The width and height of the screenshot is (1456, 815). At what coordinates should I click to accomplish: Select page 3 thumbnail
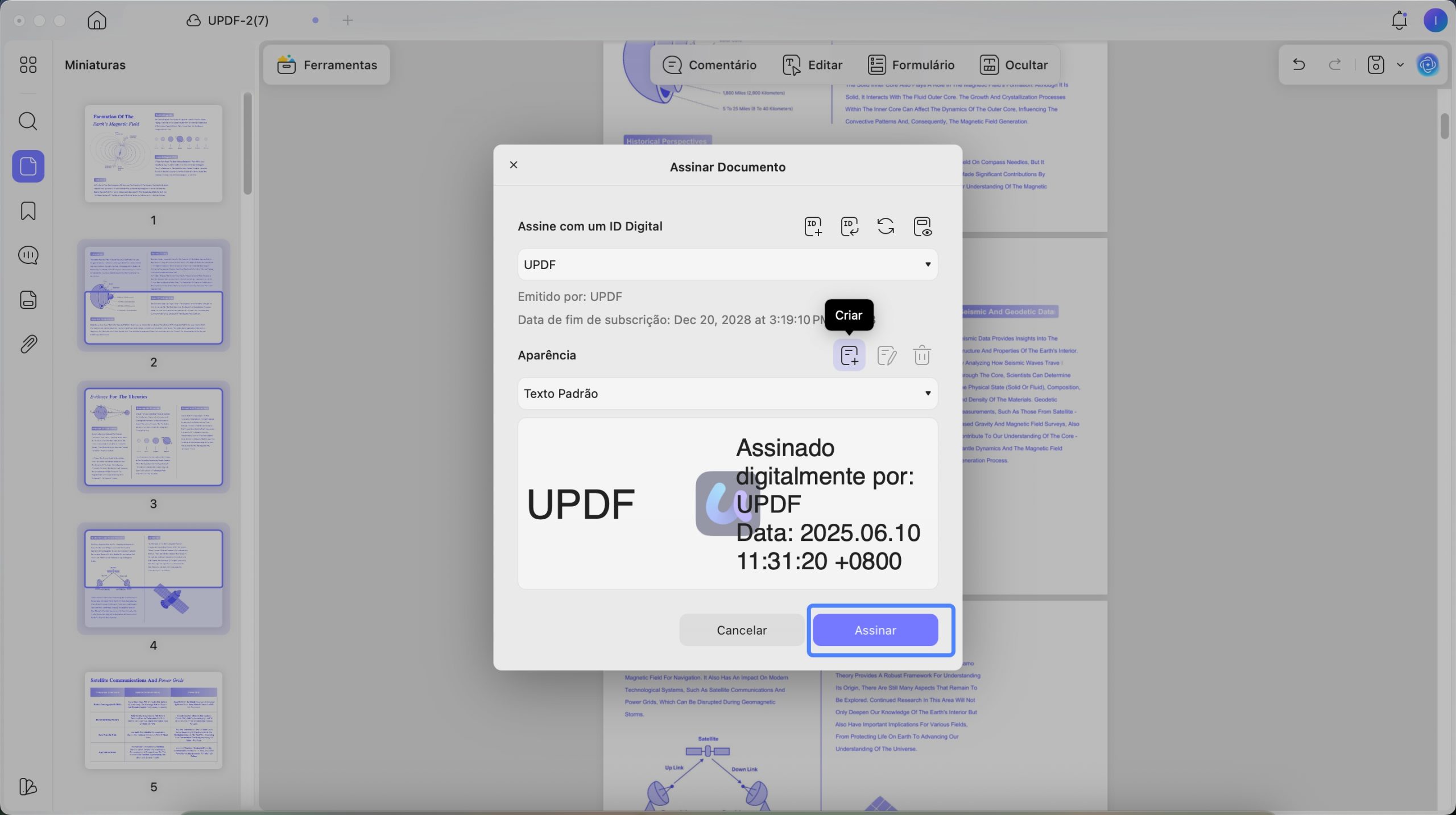tap(154, 437)
